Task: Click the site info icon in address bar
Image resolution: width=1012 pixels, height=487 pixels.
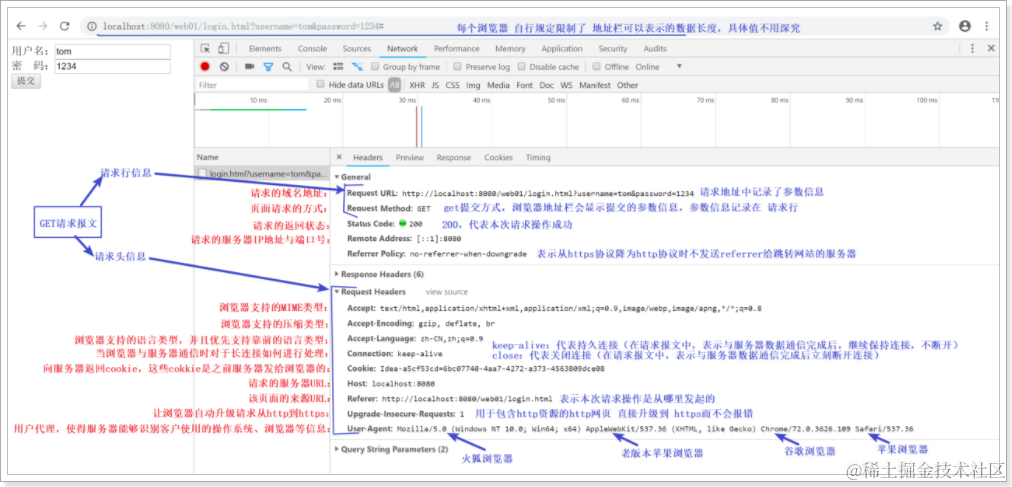Action: [92, 26]
